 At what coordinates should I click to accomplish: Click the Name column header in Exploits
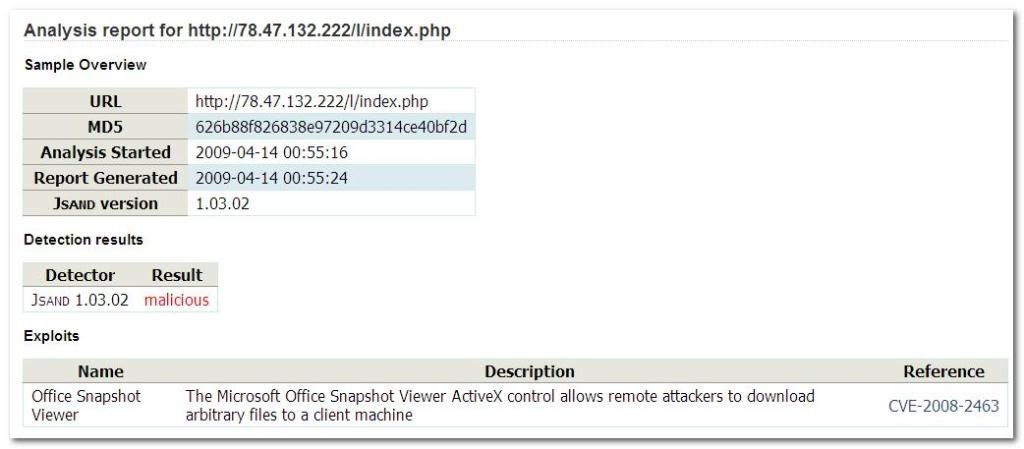pos(100,372)
